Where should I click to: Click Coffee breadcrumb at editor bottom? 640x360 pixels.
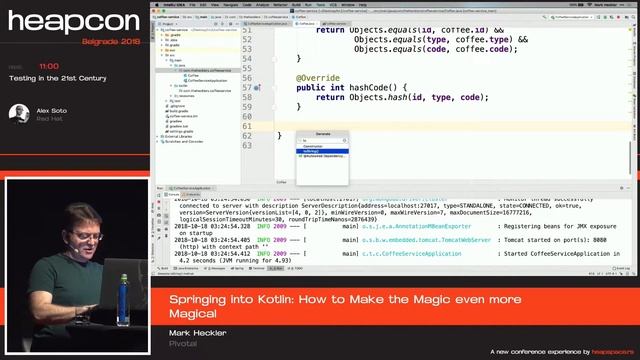click(282, 182)
